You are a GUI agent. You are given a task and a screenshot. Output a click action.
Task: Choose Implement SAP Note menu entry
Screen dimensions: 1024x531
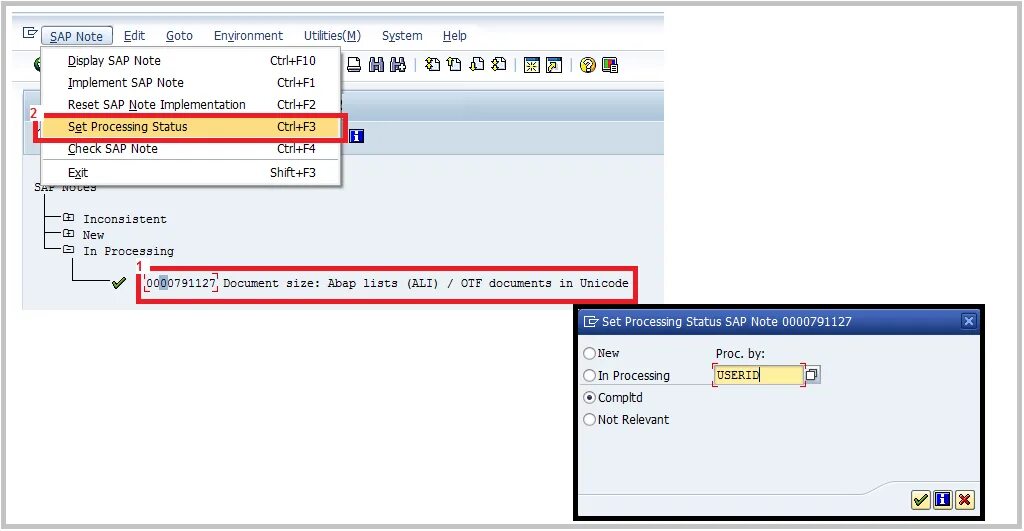pos(191,83)
